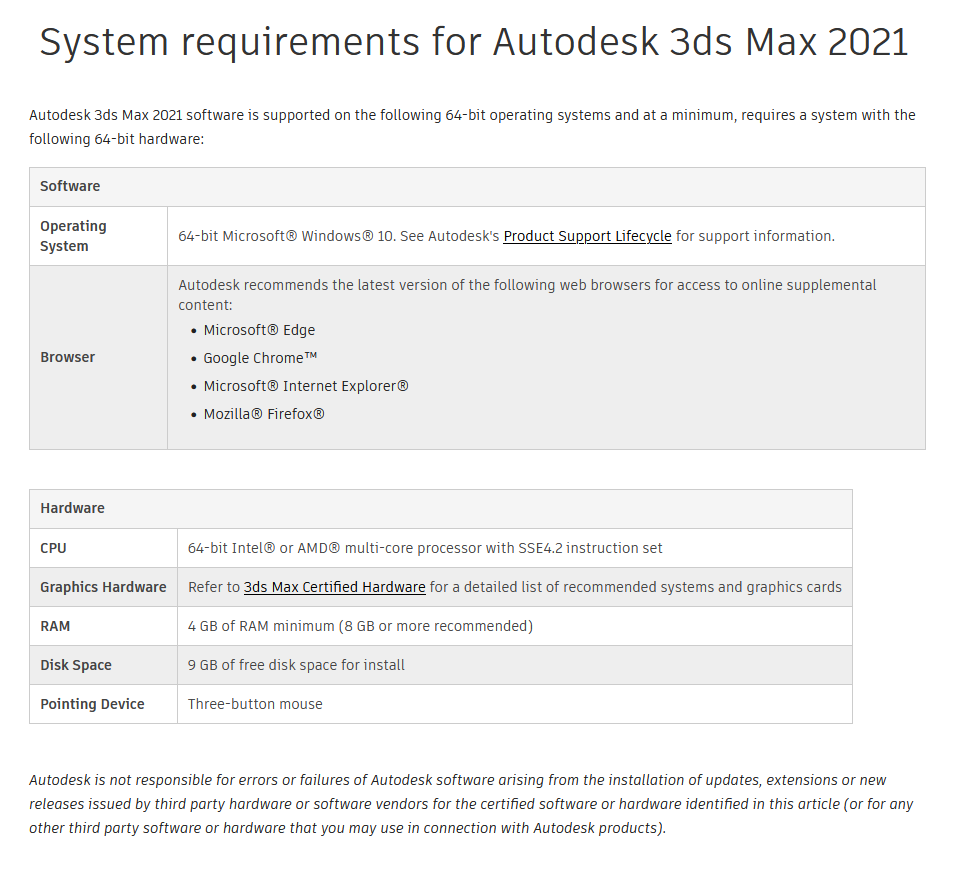Click the CPU row label
Screen dimensions: 966x876
54,548
